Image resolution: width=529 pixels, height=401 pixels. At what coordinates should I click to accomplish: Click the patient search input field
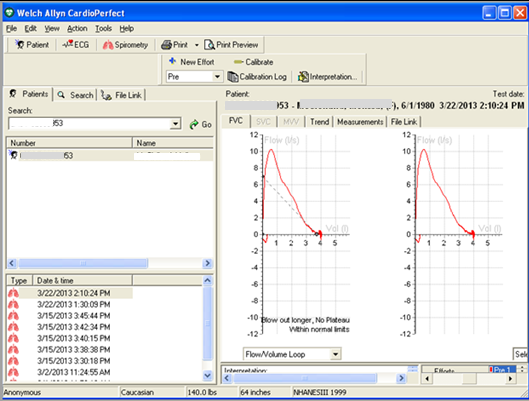pyautogui.click(x=89, y=123)
